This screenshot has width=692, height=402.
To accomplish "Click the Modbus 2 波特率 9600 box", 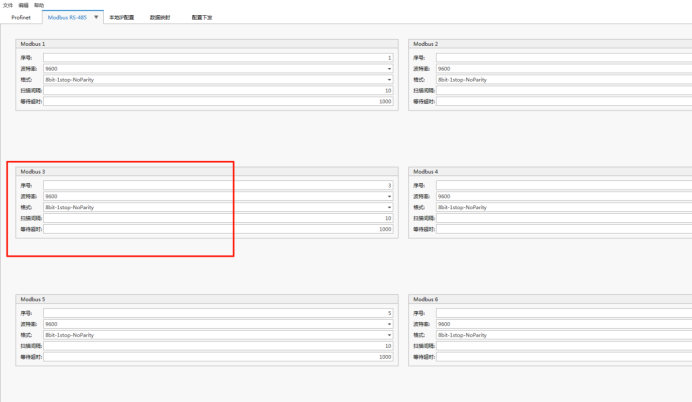I will 564,69.
